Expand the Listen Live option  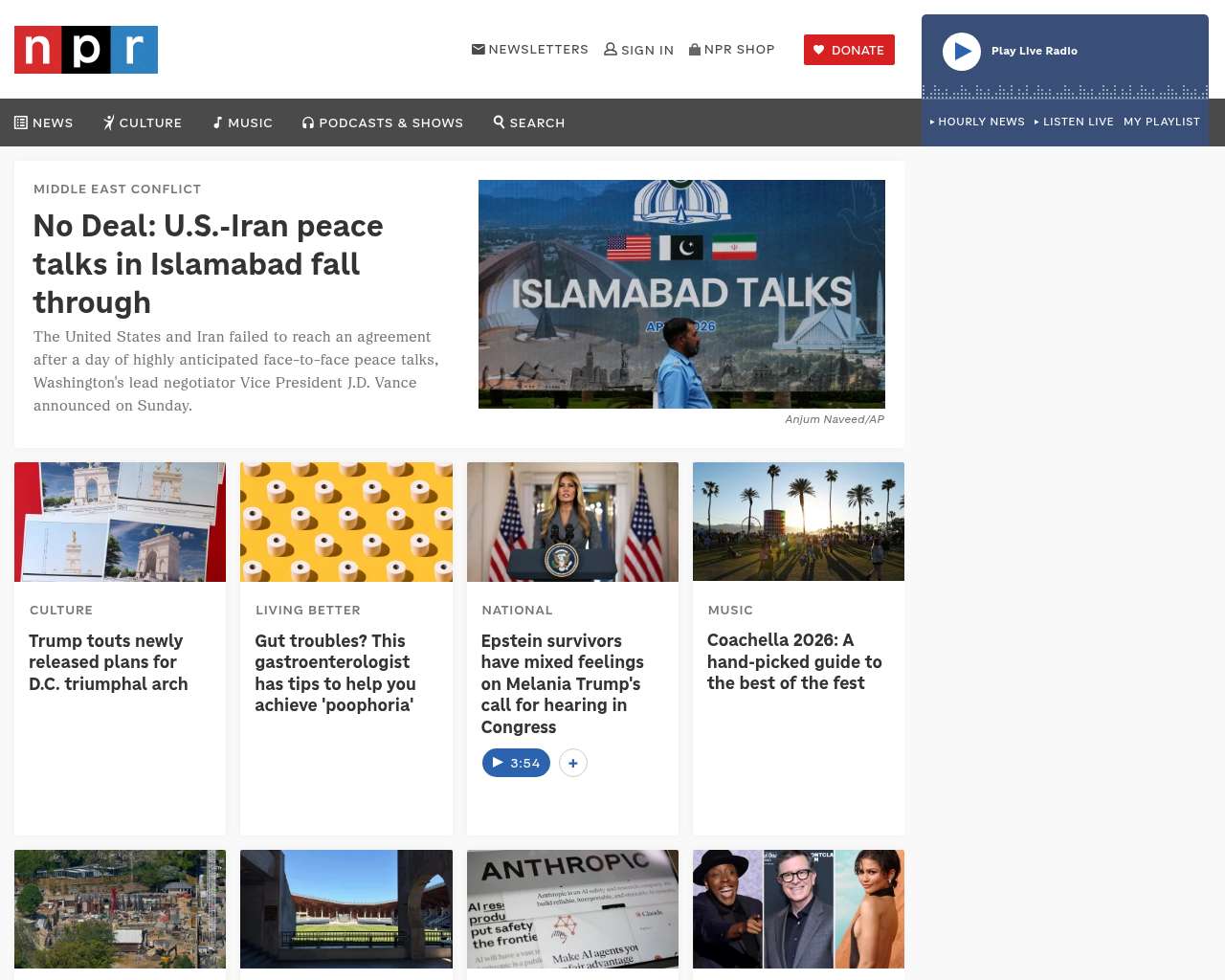coord(1074,122)
